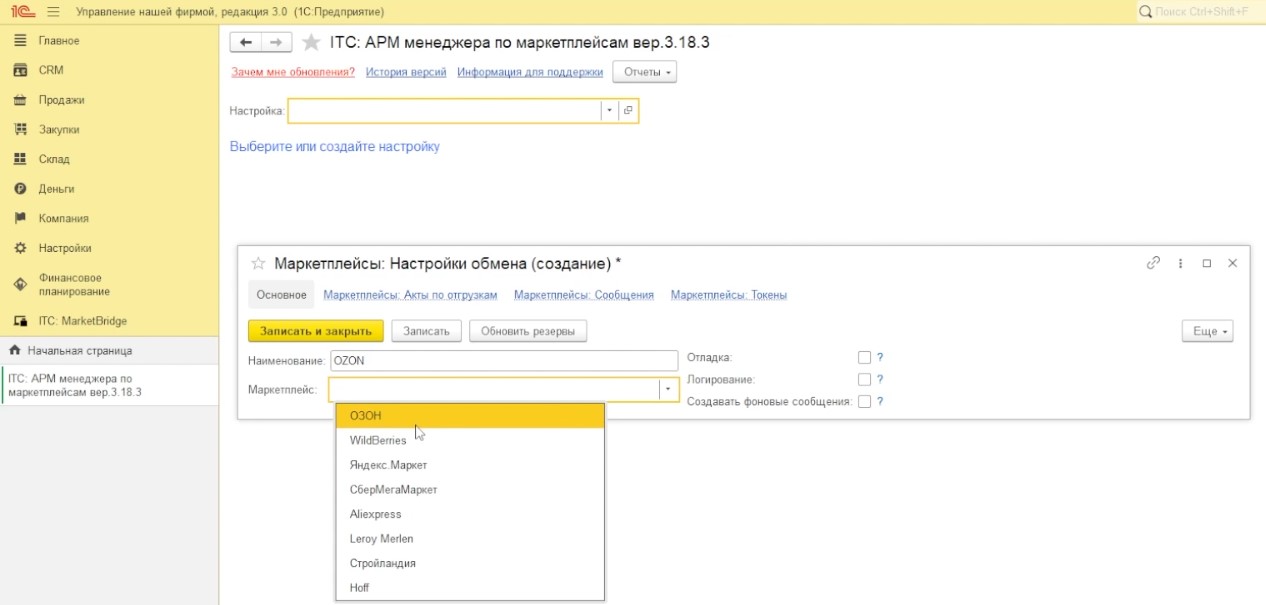Go forward with the right arrow
This screenshot has width=1266, height=605.
point(277,42)
